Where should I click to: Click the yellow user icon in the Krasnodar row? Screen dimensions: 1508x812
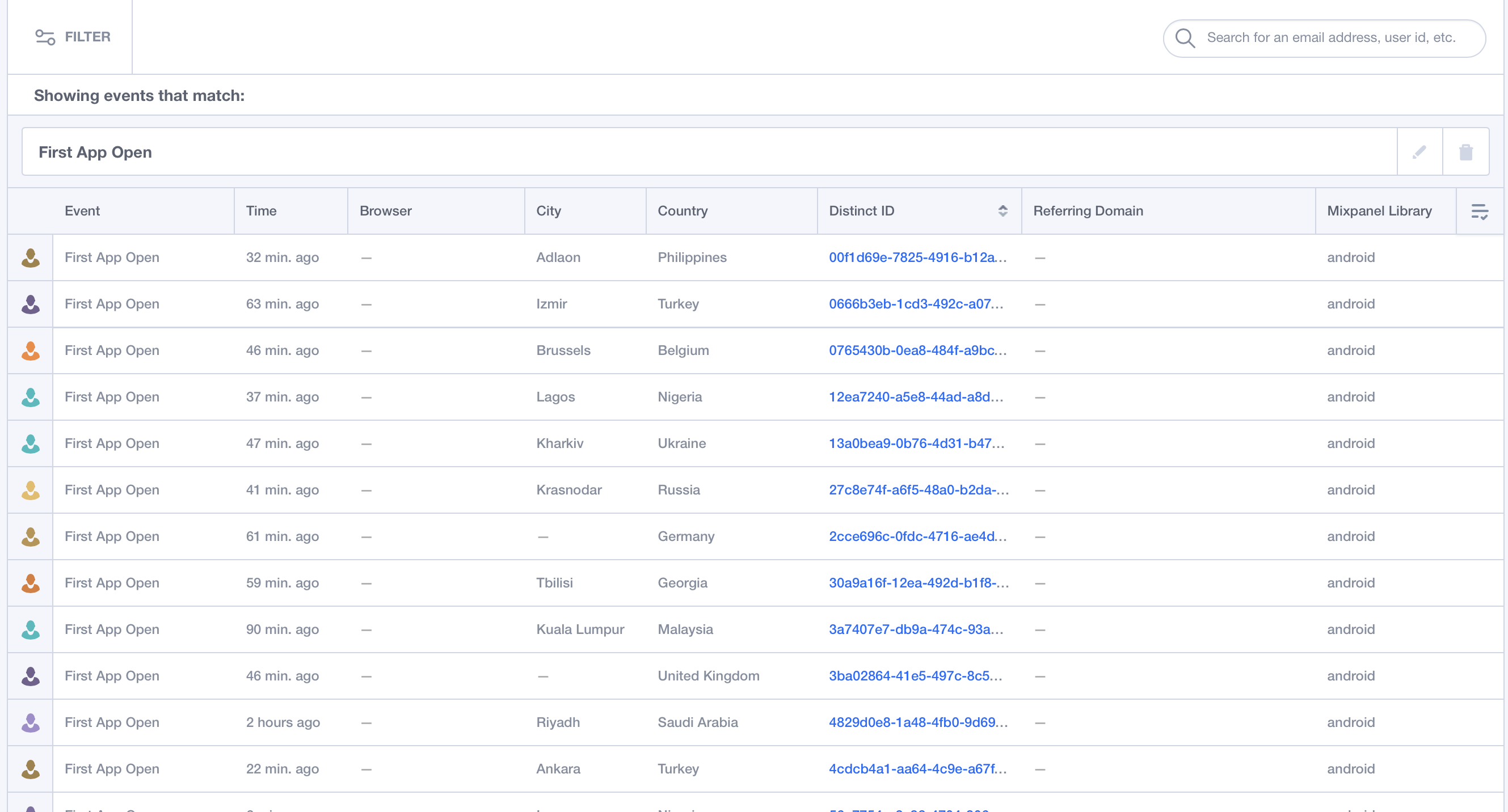[30, 490]
